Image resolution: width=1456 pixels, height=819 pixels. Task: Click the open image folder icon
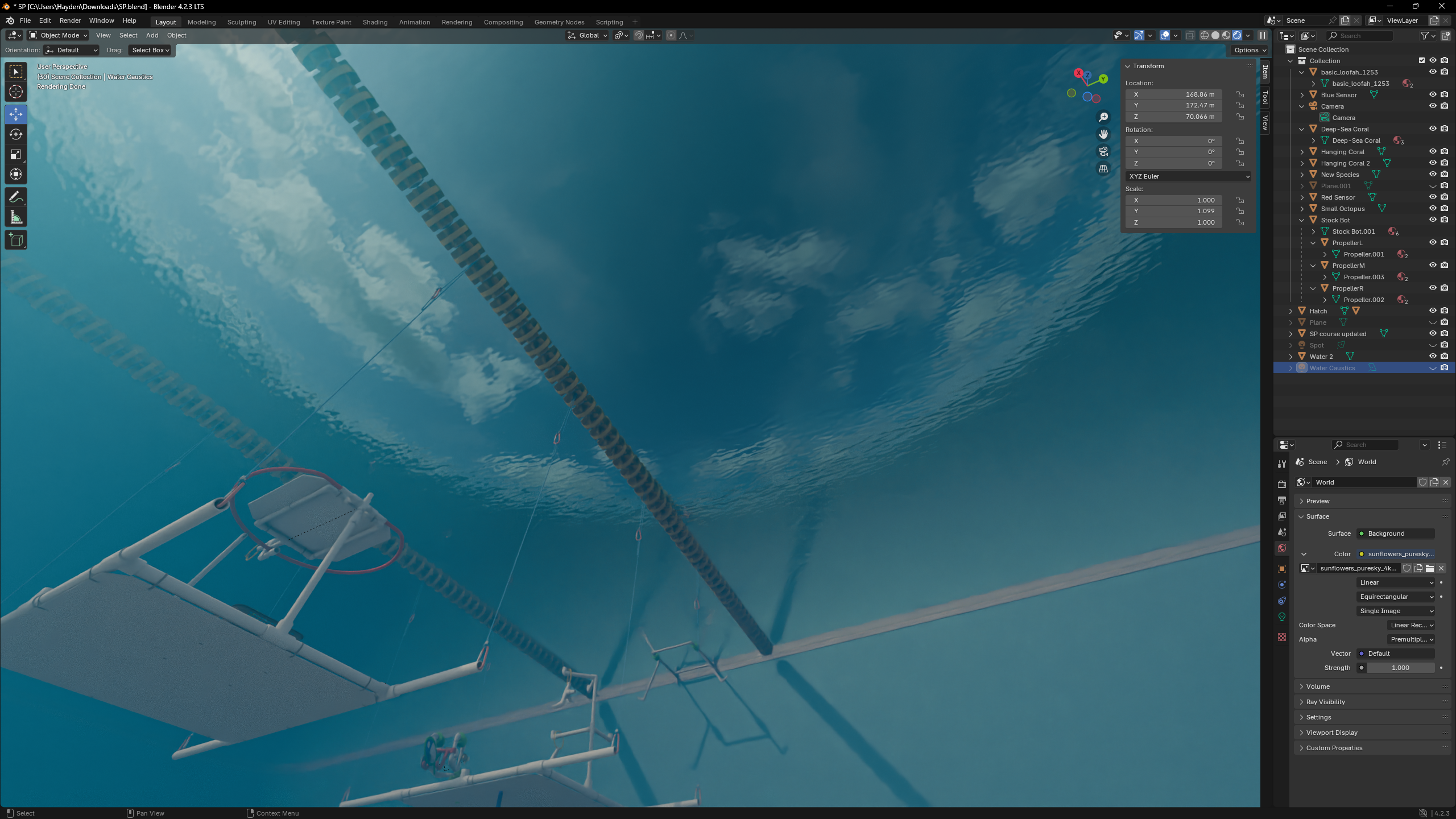1430,568
